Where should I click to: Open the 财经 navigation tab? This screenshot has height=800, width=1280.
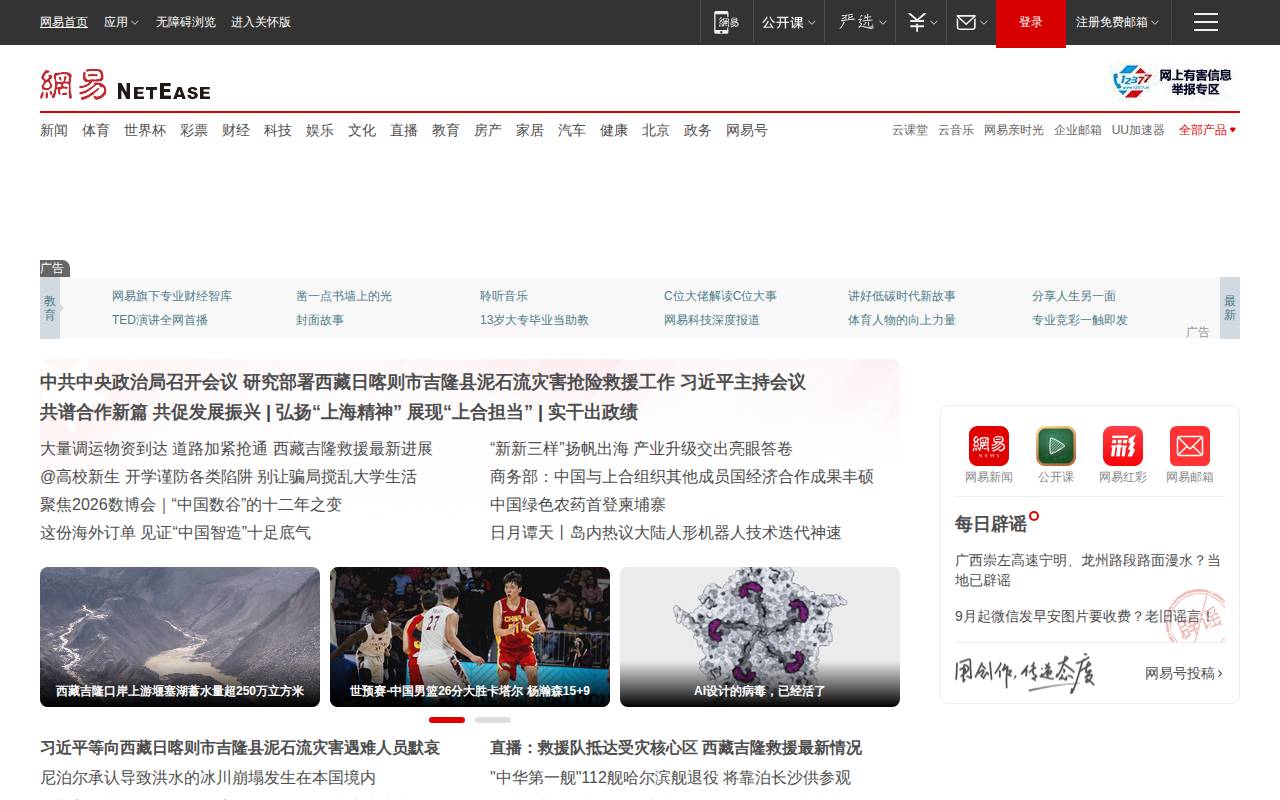(236, 130)
